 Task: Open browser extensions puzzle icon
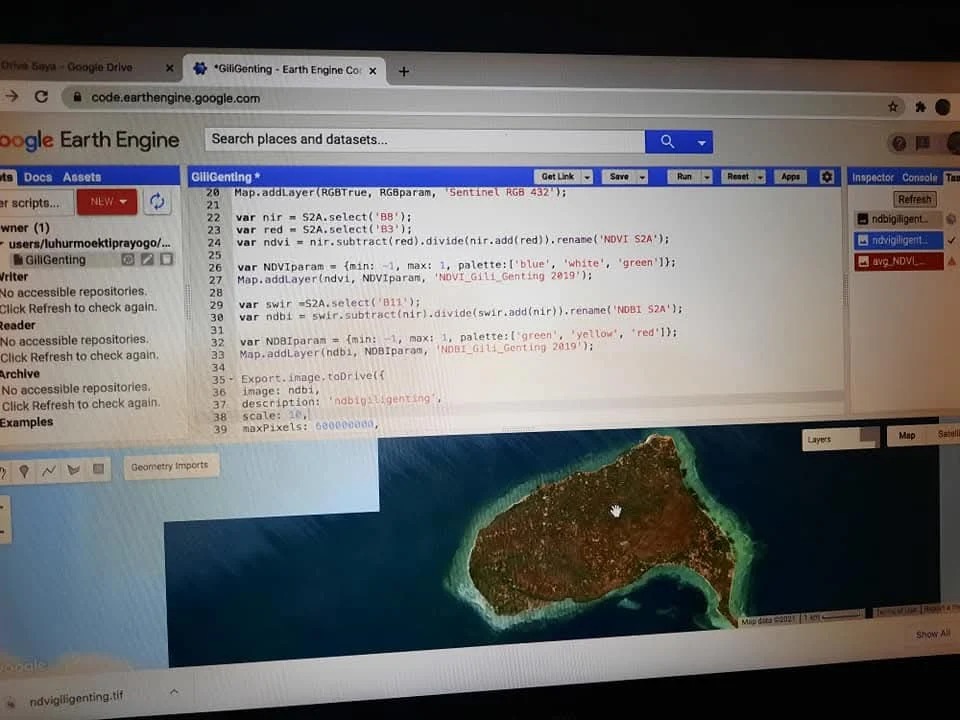pos(920,107)
